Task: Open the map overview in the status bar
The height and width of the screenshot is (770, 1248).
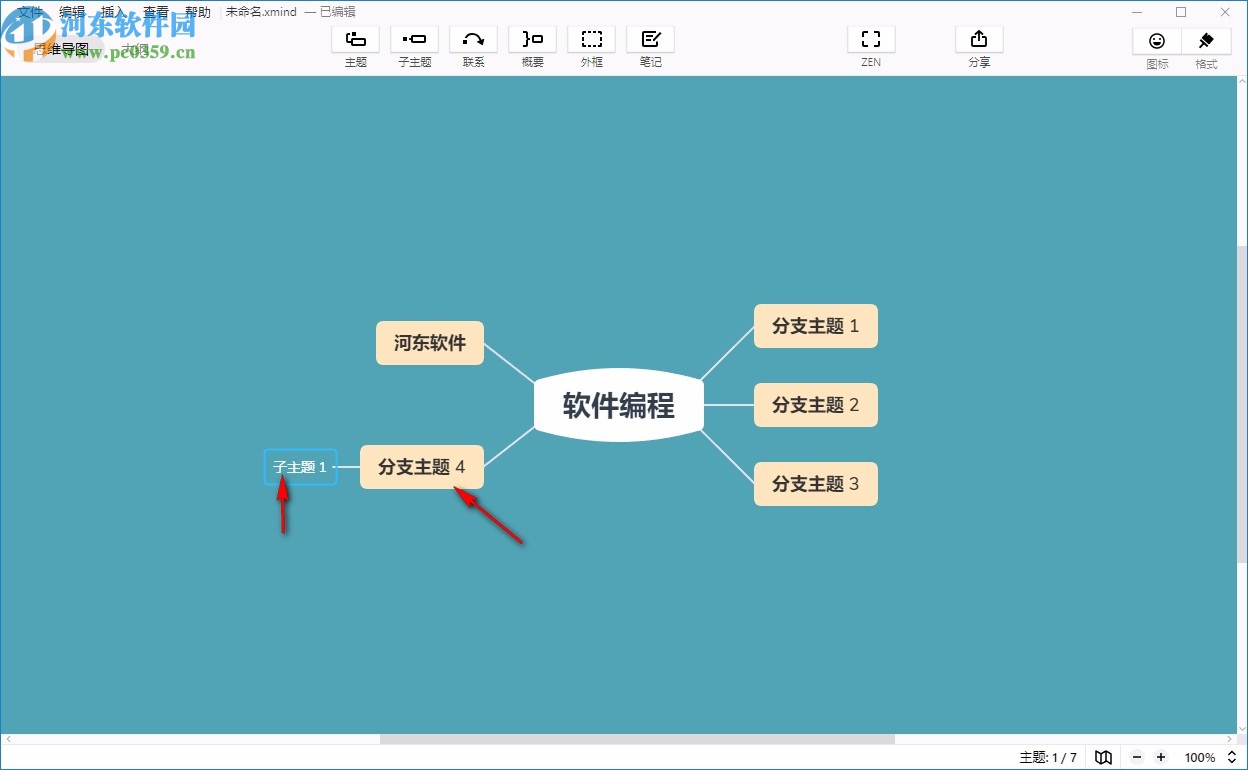Action: (x=1103, y=757)
